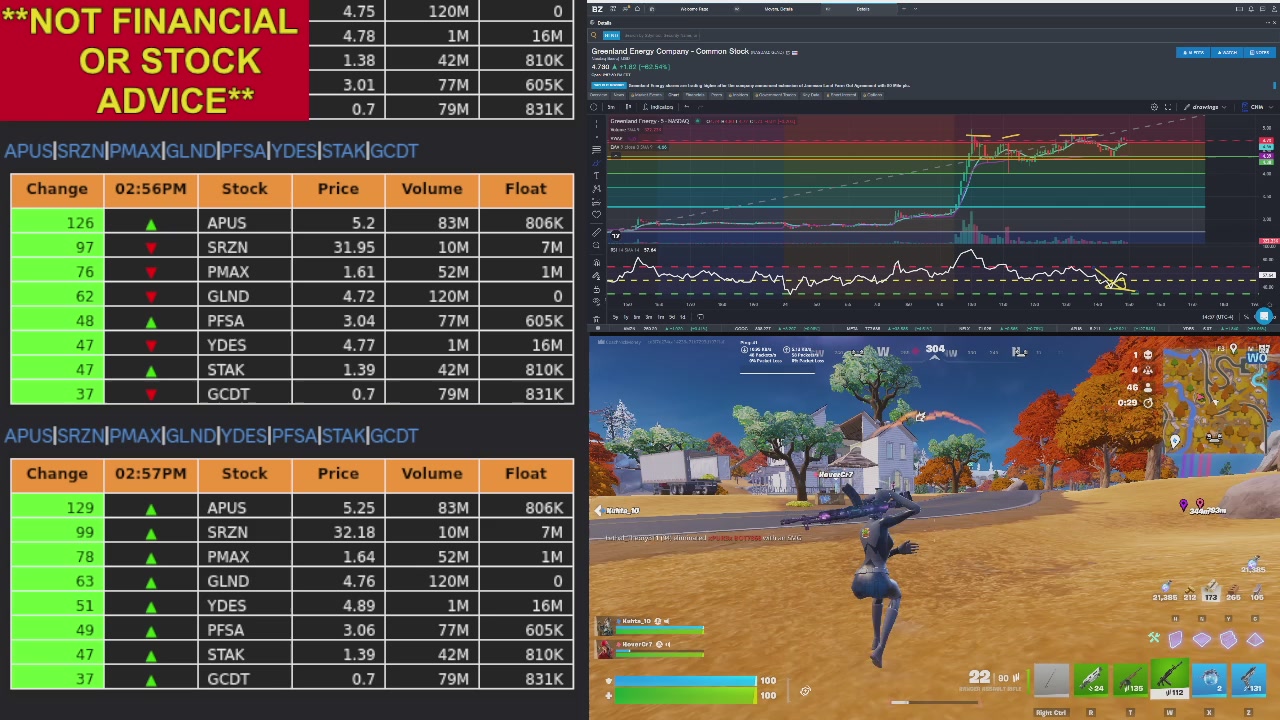Click YDES in the 02:57PM table
This screenshot has height=720, width=1280.
[227, 605]
